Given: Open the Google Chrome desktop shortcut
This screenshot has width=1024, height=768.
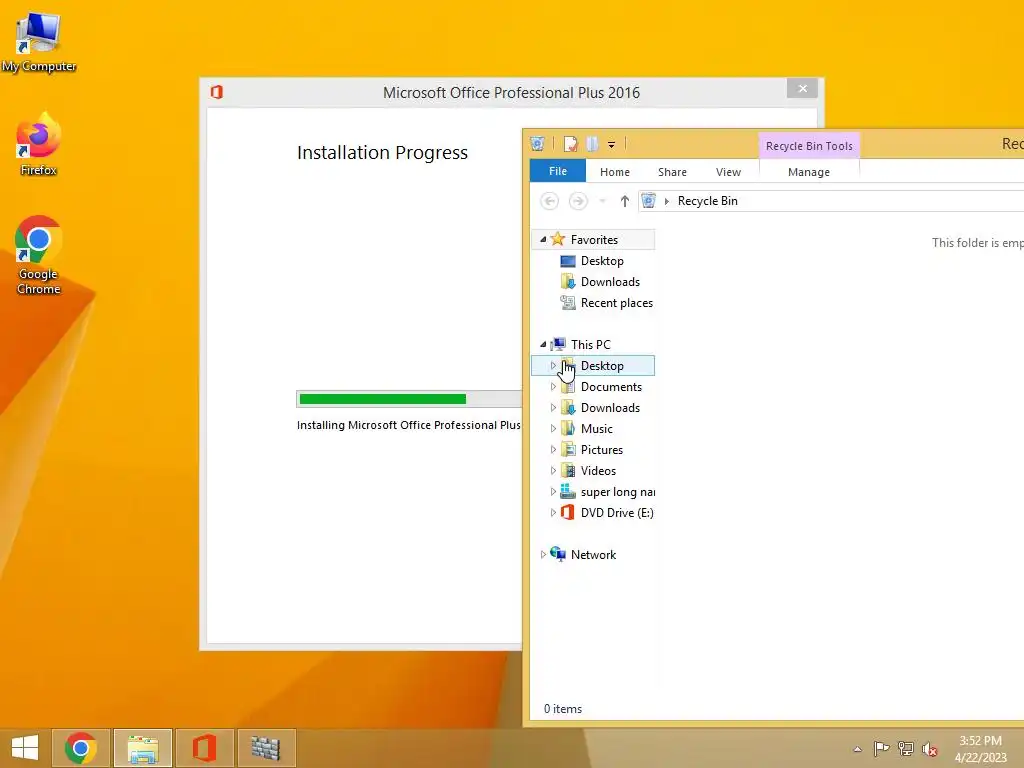Looking at the screenshot, I should [39, 255].
